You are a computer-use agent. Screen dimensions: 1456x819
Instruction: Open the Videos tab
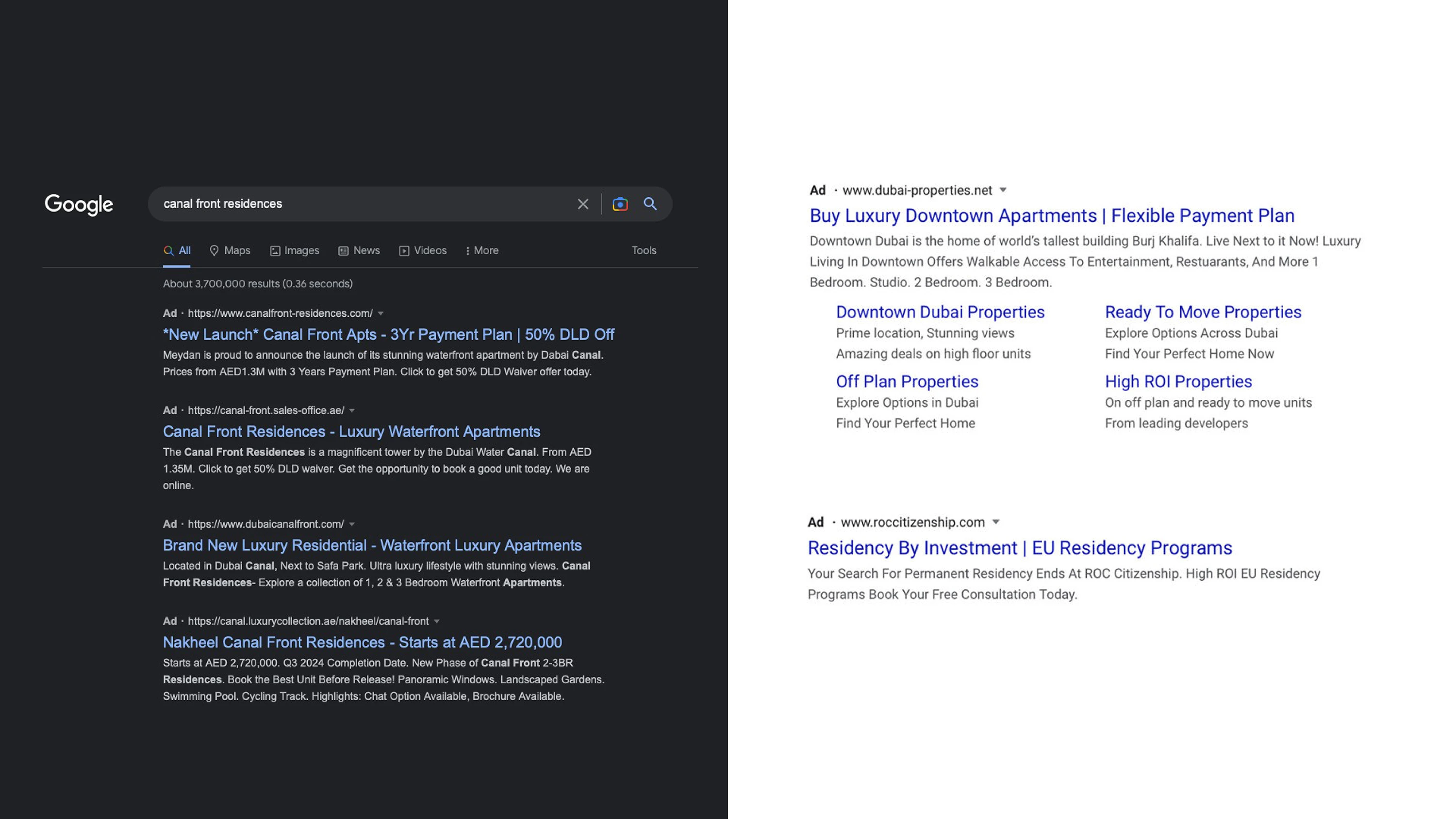click(423, 250)
